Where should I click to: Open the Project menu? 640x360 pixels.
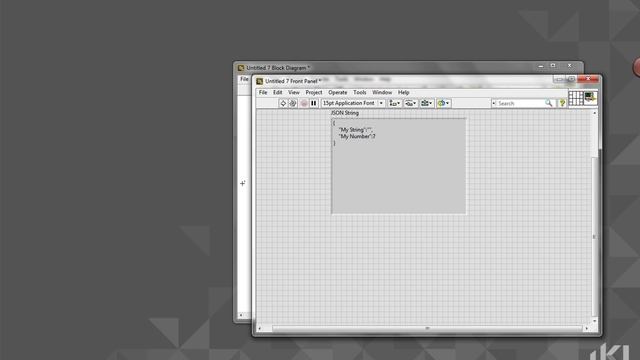tap(313, 93)
